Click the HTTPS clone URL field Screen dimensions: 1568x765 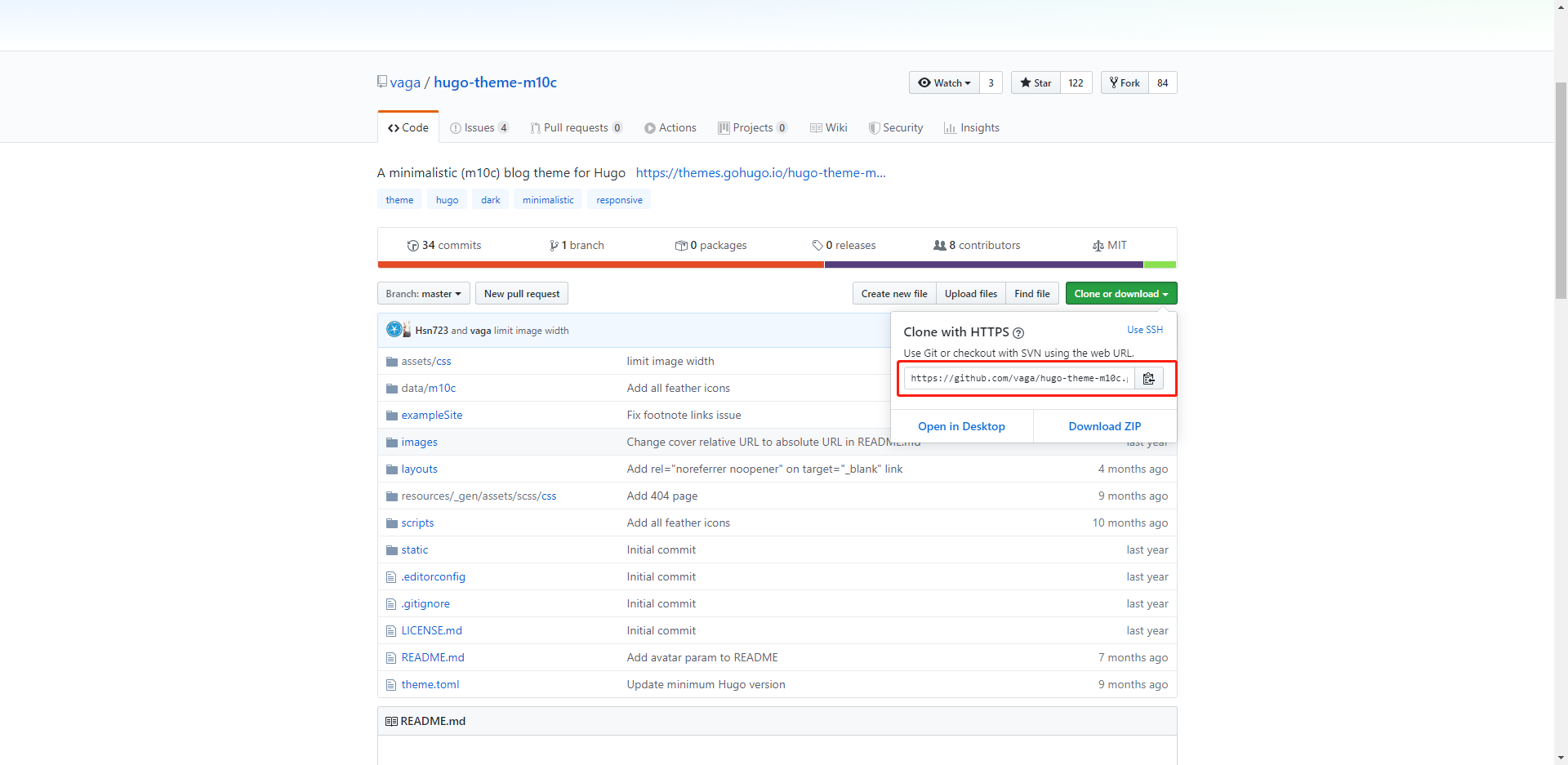(x=1019, y=378)
